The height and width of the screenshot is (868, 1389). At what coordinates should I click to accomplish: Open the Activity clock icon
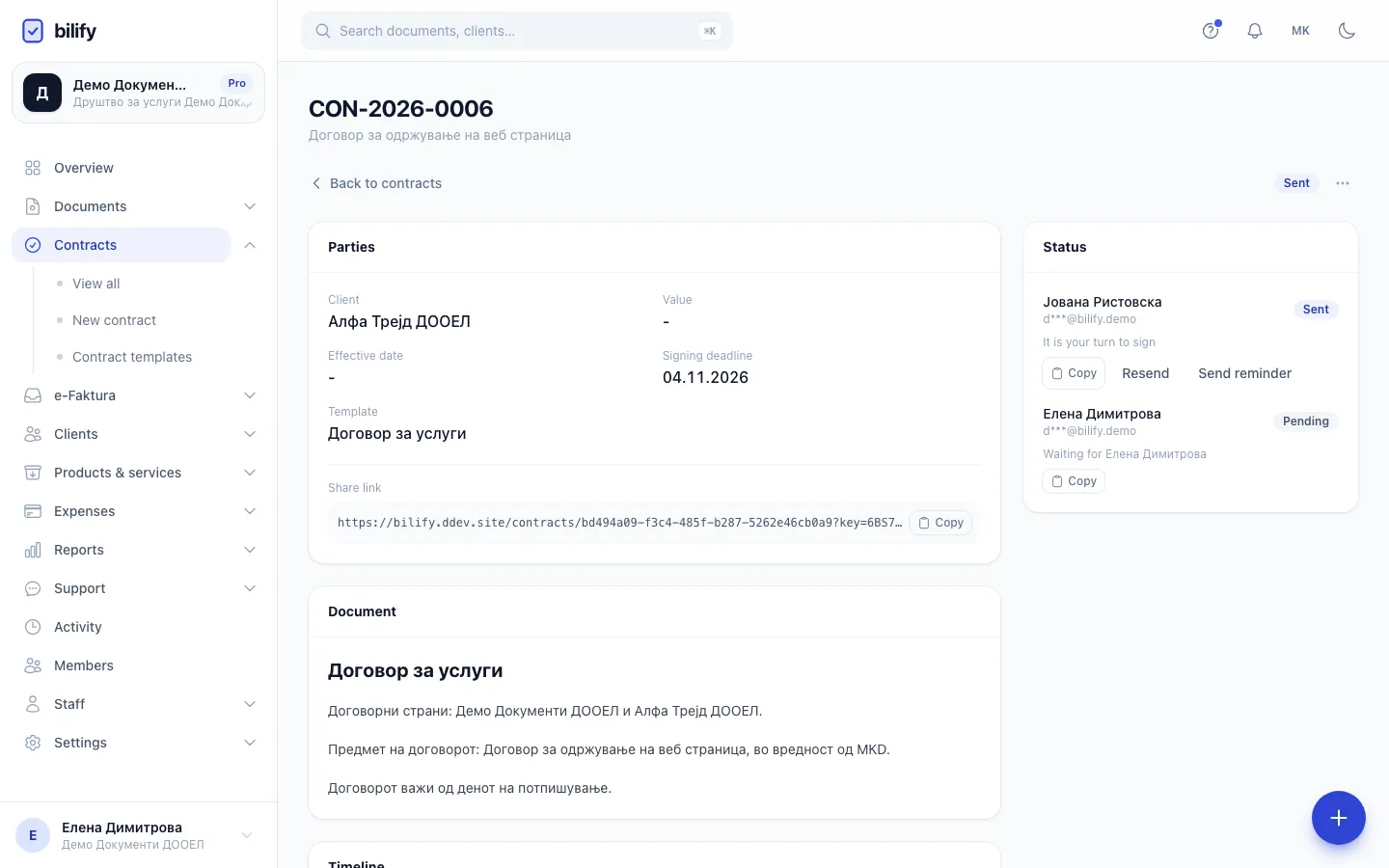click(33, 627)
